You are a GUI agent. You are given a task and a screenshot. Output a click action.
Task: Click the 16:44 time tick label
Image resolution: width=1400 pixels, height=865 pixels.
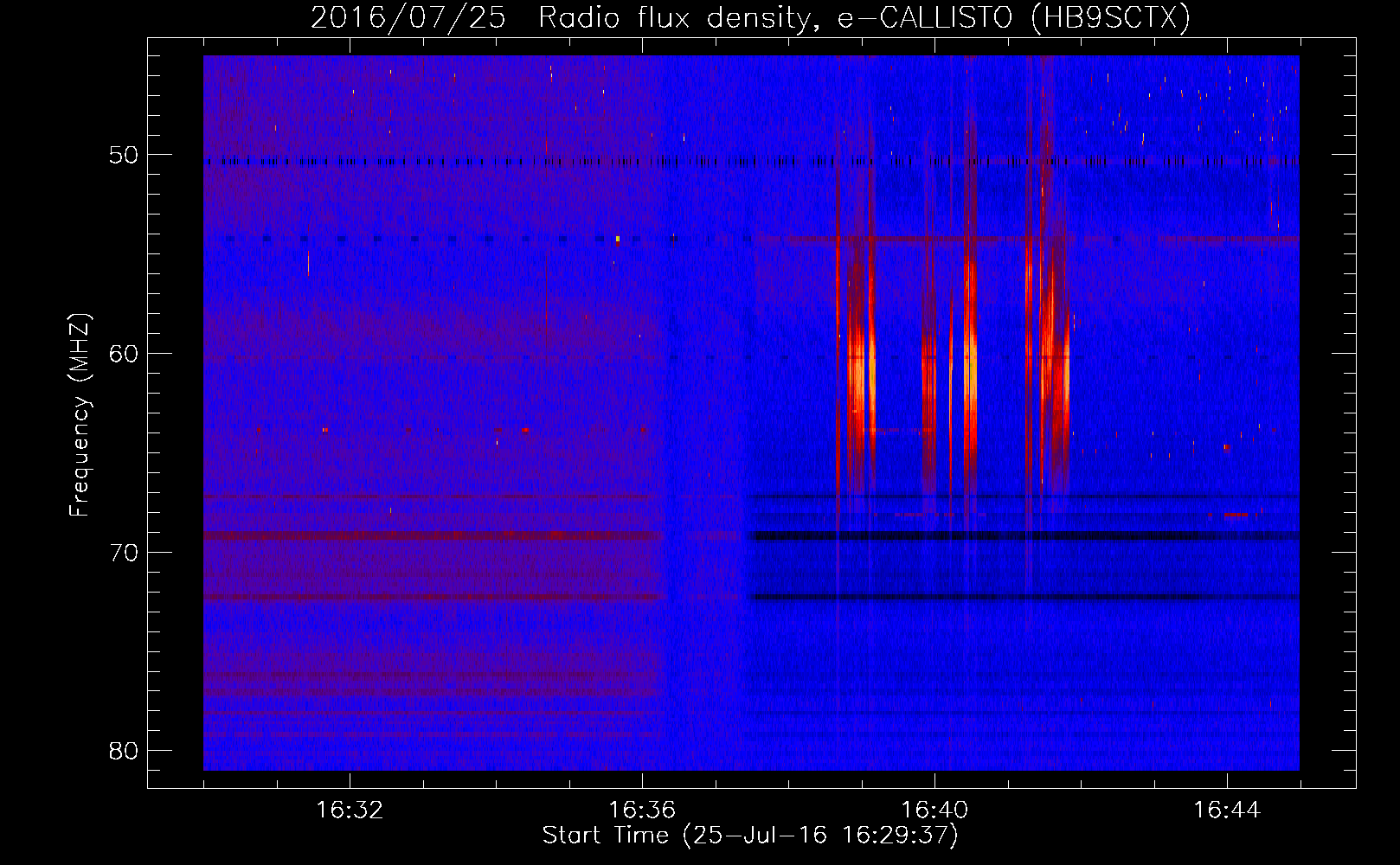click(1227, 811)
